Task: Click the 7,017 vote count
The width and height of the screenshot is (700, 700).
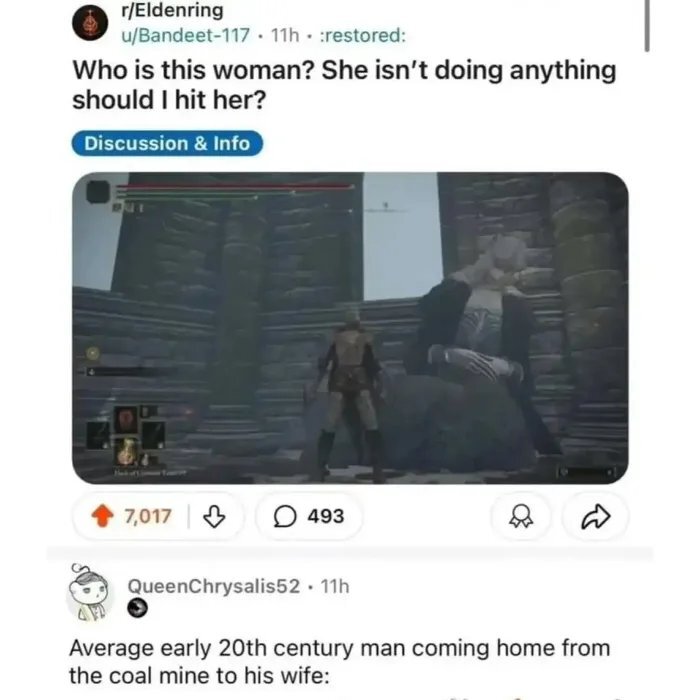Action: tap(148, 517)
